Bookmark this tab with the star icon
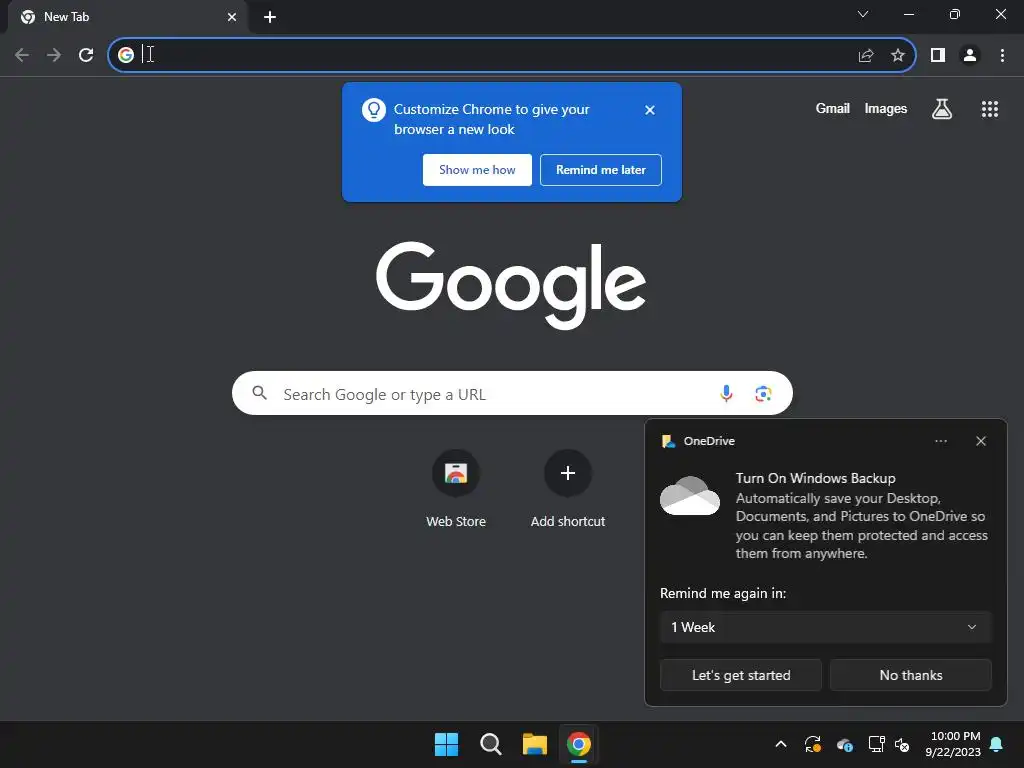 coord(898,56)
